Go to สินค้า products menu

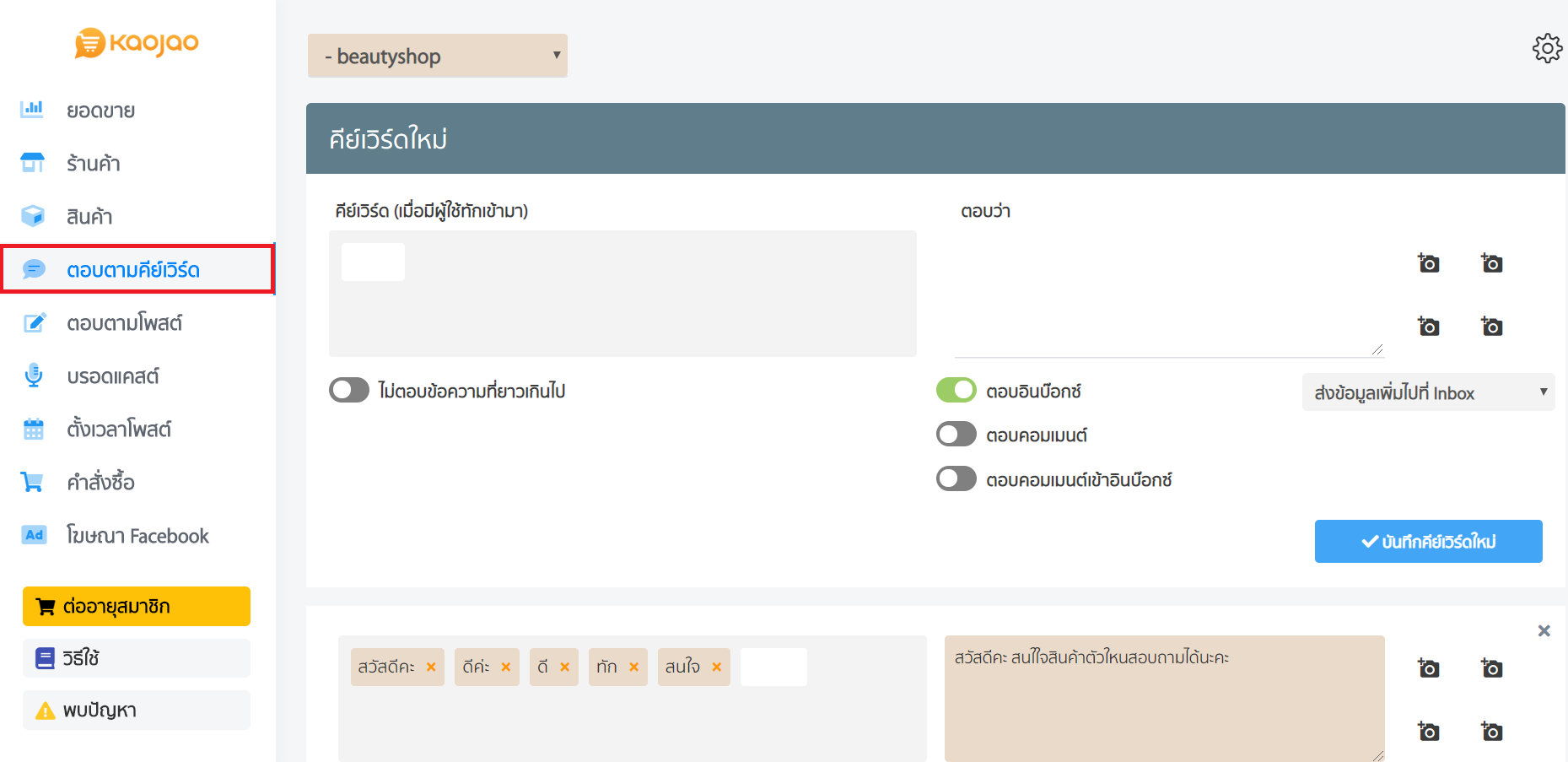tap(89, 217)
